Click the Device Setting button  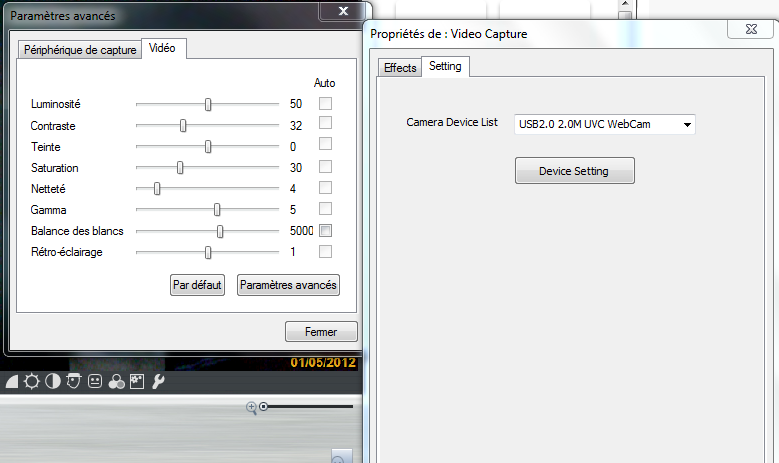[574, 171]
